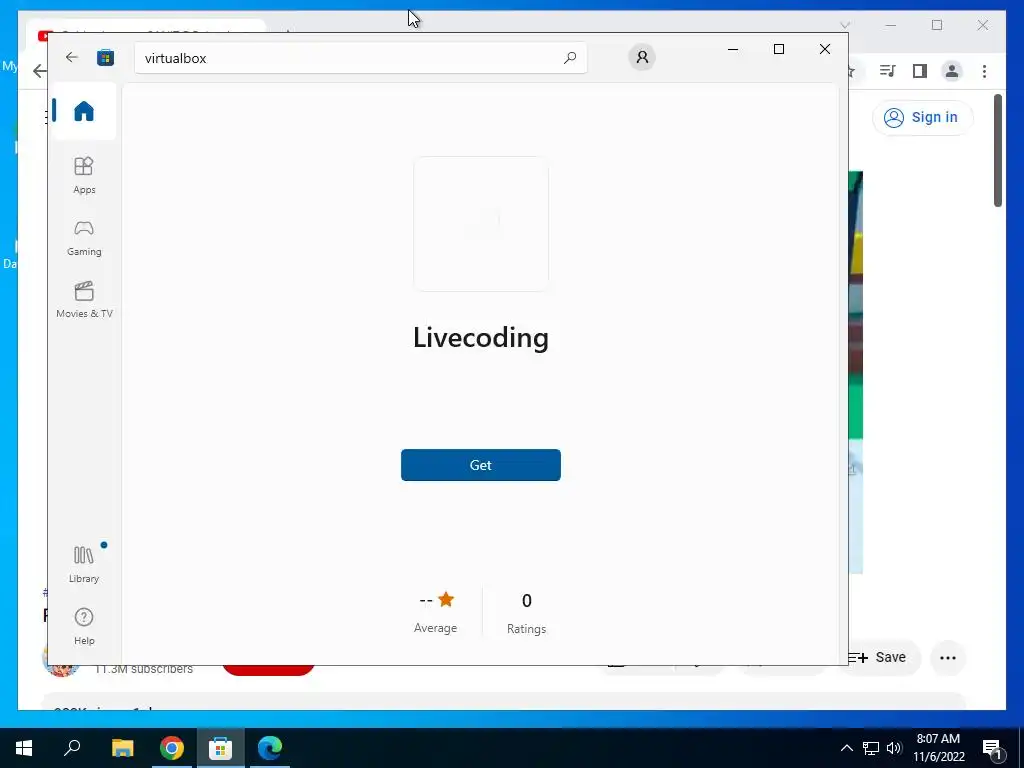The width and height of the screenshot is (1024, 768).
Task: Click the Average rating star
Action: [446, 599]
